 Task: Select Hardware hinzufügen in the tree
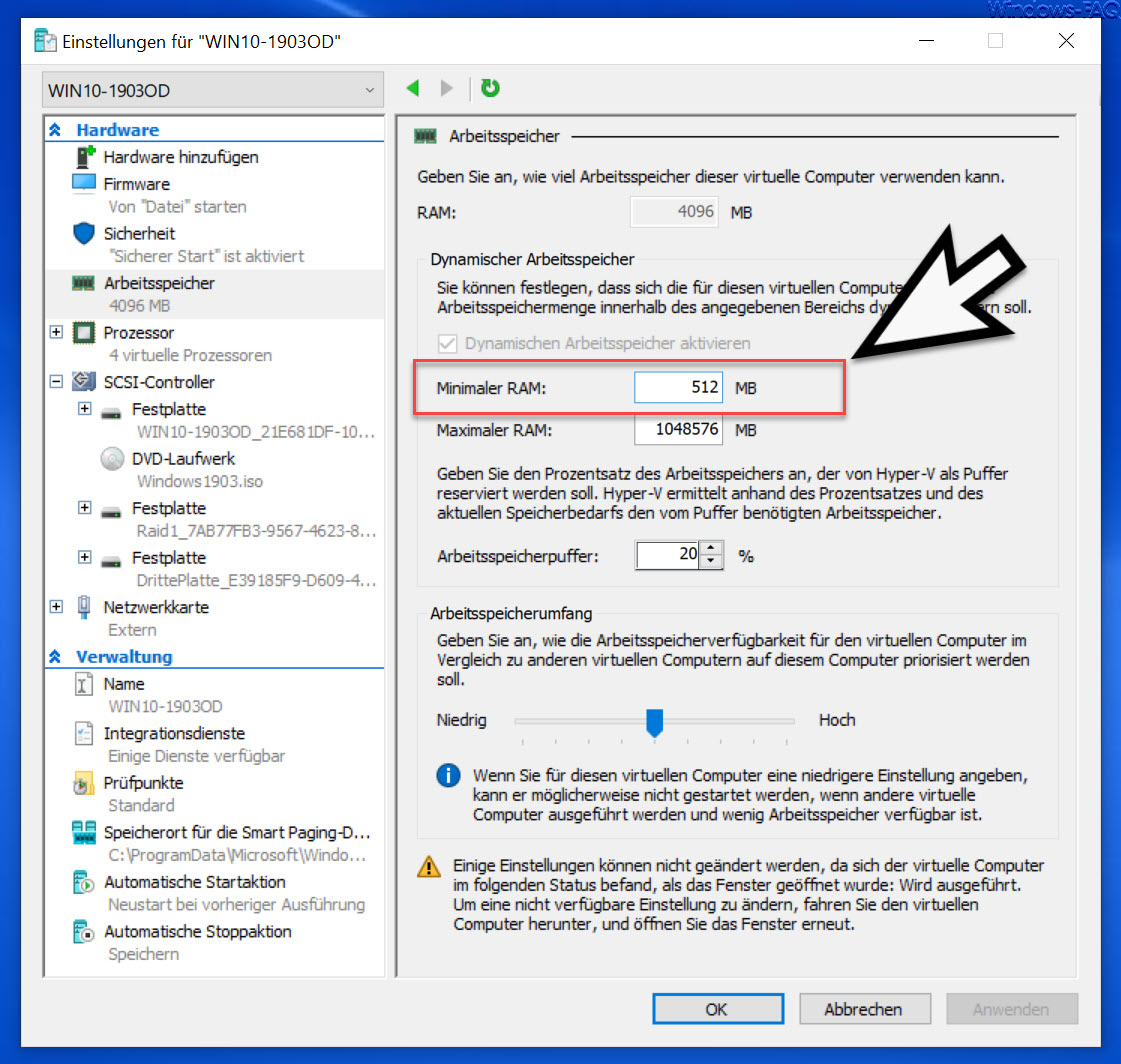coord(181,157)
